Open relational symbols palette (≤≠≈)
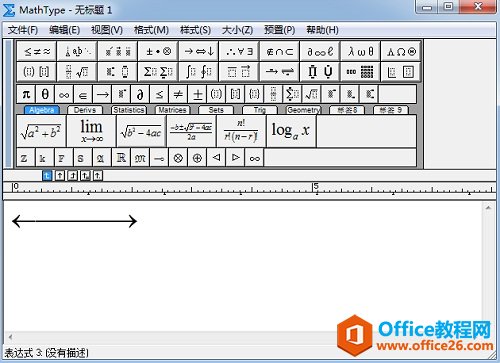The width and height of the screenshot is (500, 363). pos(37,51)
